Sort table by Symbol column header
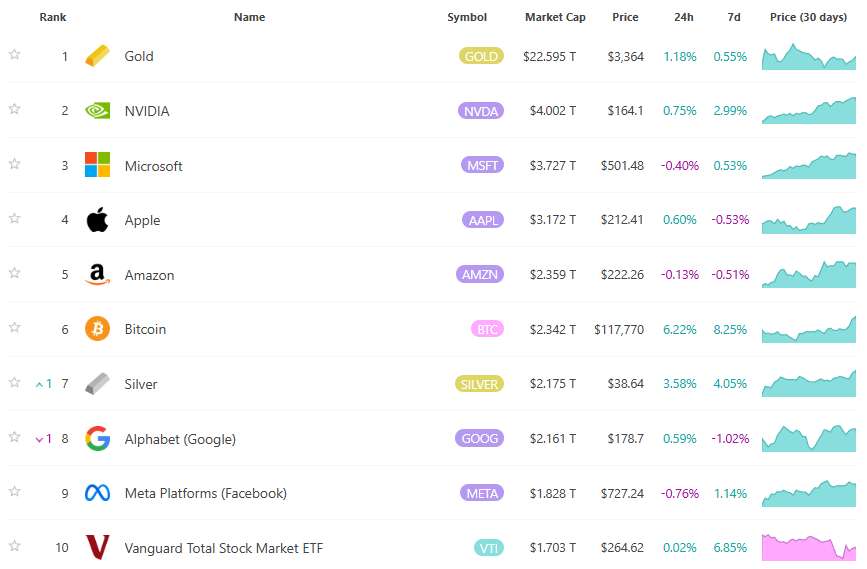This screenshot has height=569, width=867. click(467, 17)
